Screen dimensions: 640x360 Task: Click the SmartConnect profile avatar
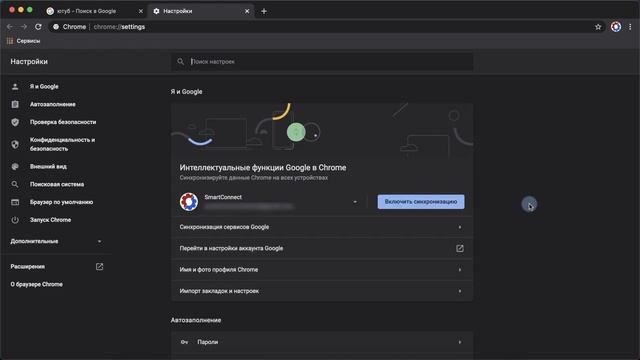tap(189, 202)
